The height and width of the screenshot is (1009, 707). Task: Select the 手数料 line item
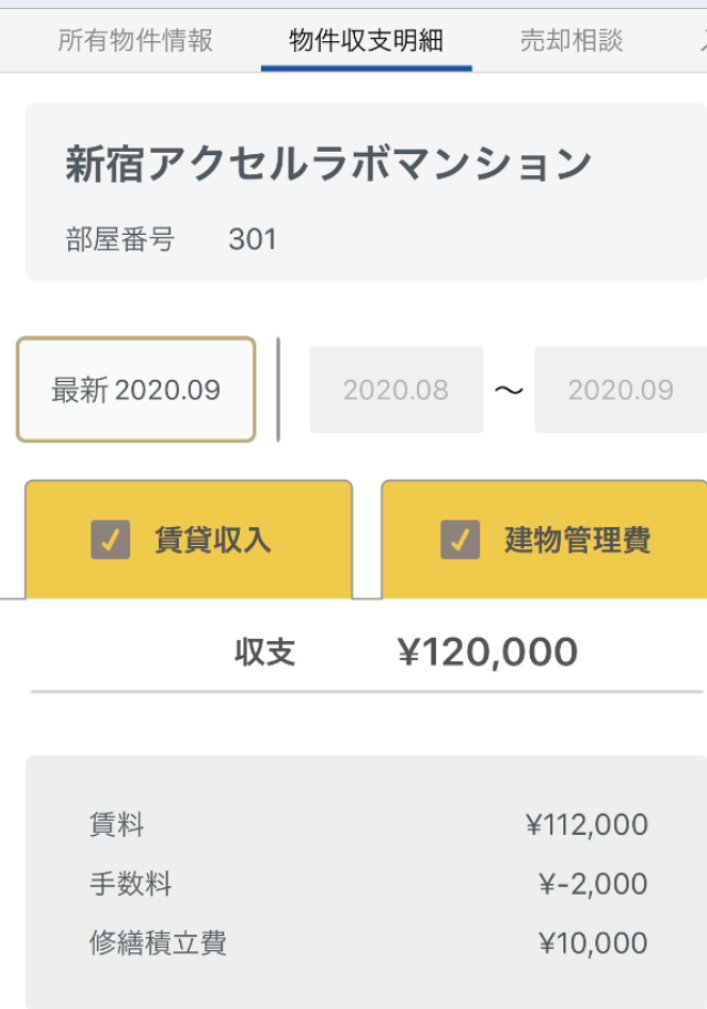[131, 884]
